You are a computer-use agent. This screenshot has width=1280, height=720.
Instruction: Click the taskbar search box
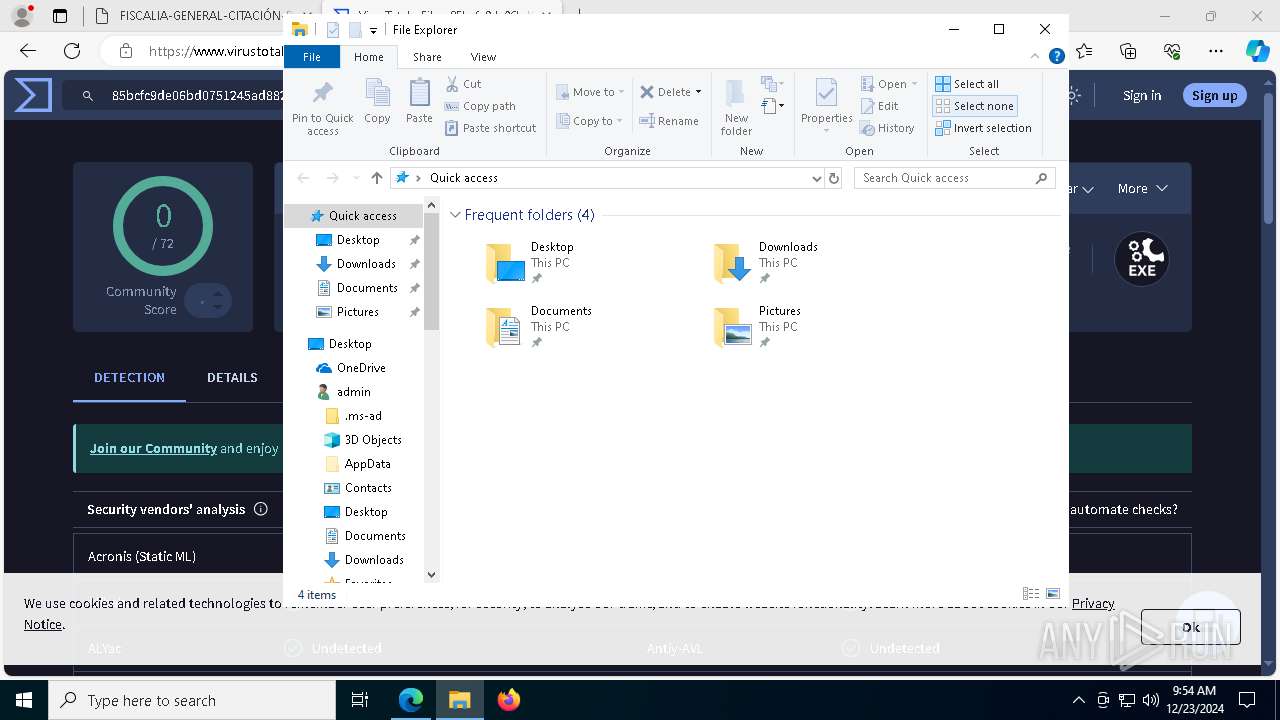coord(192,700)
